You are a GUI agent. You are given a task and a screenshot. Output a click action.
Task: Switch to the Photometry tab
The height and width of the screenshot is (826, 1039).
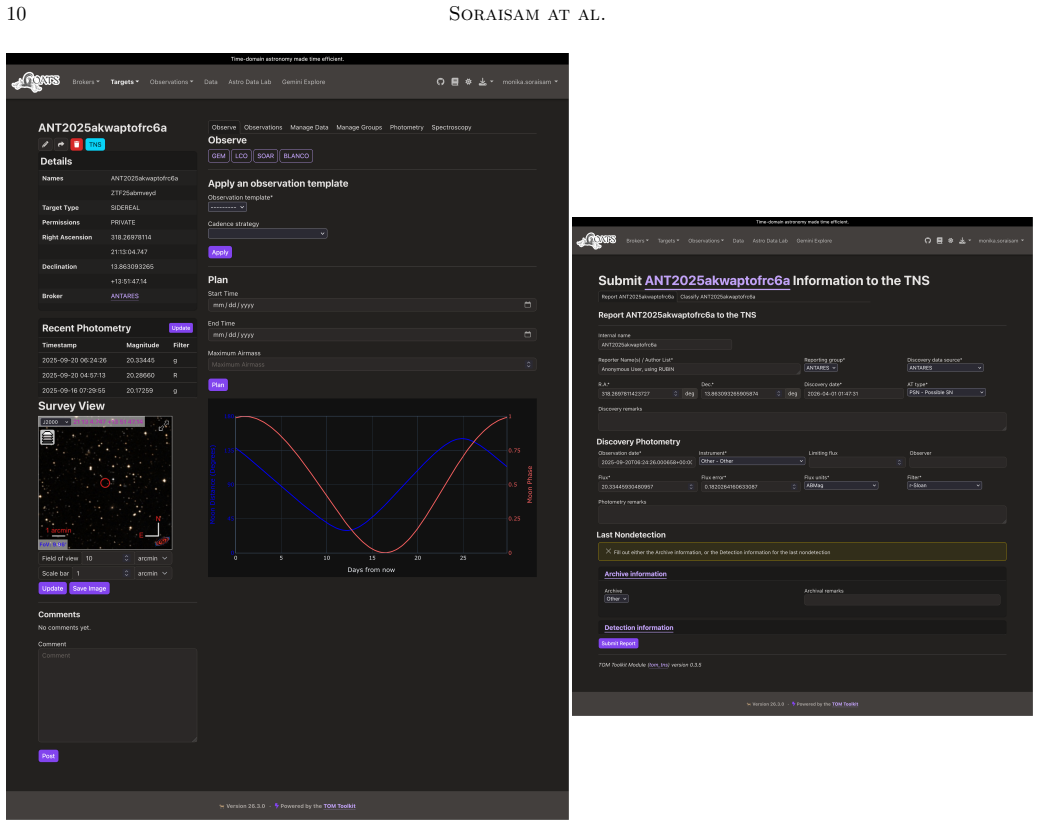[406, 127]
